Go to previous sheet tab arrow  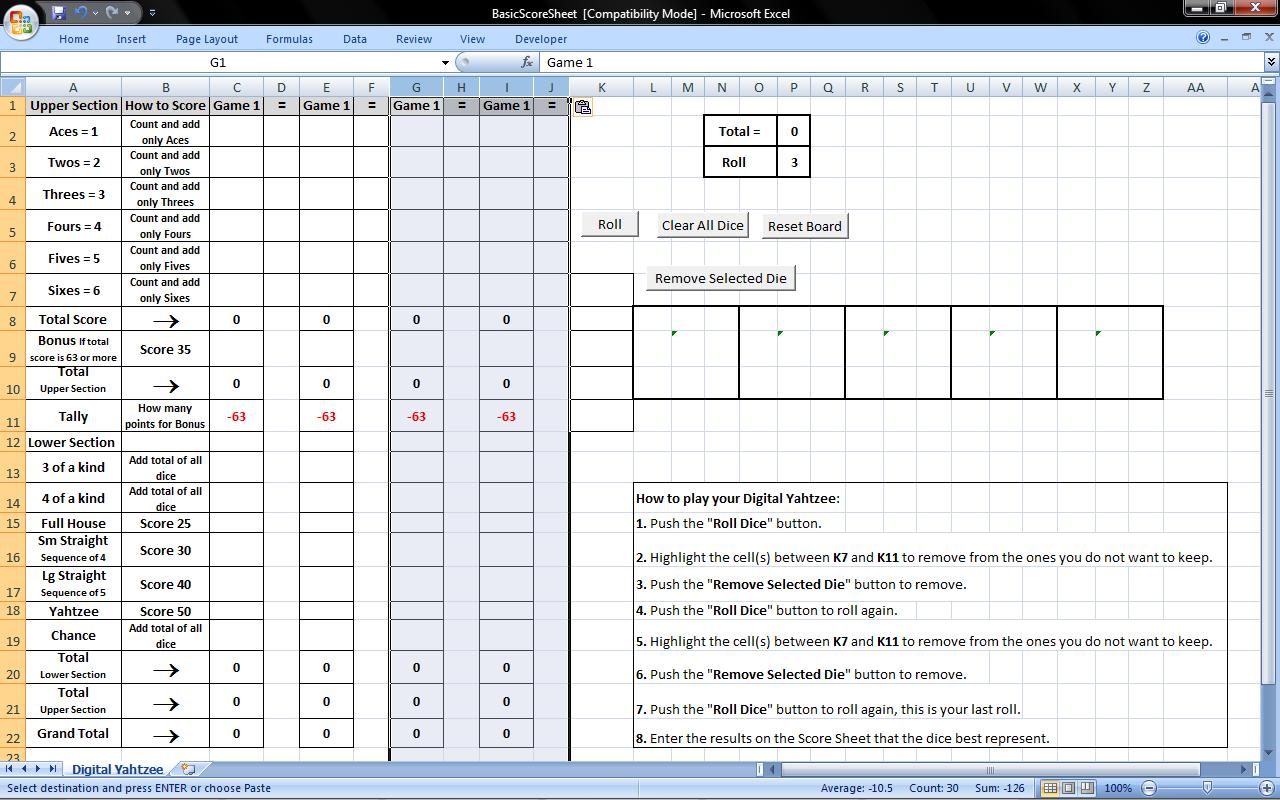click(x=25, y=769)
